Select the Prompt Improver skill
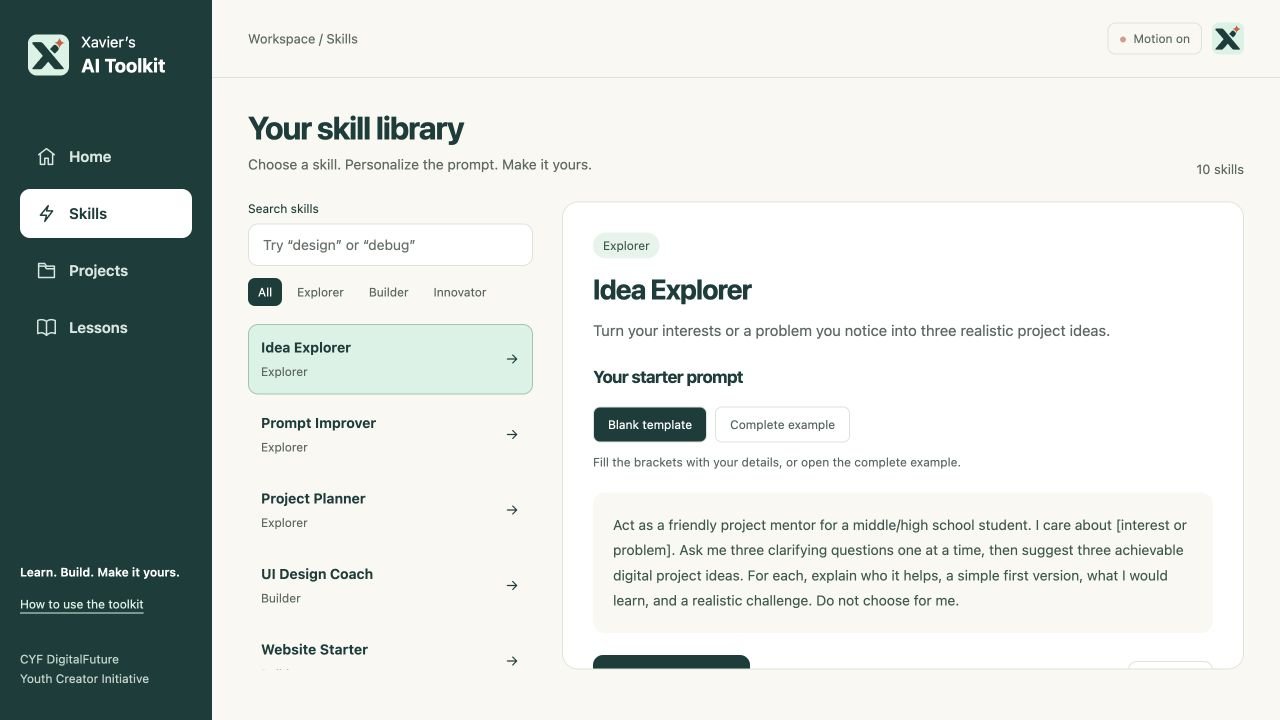The width and height of the screenshot is (1280, 720). tap(390, 435)
